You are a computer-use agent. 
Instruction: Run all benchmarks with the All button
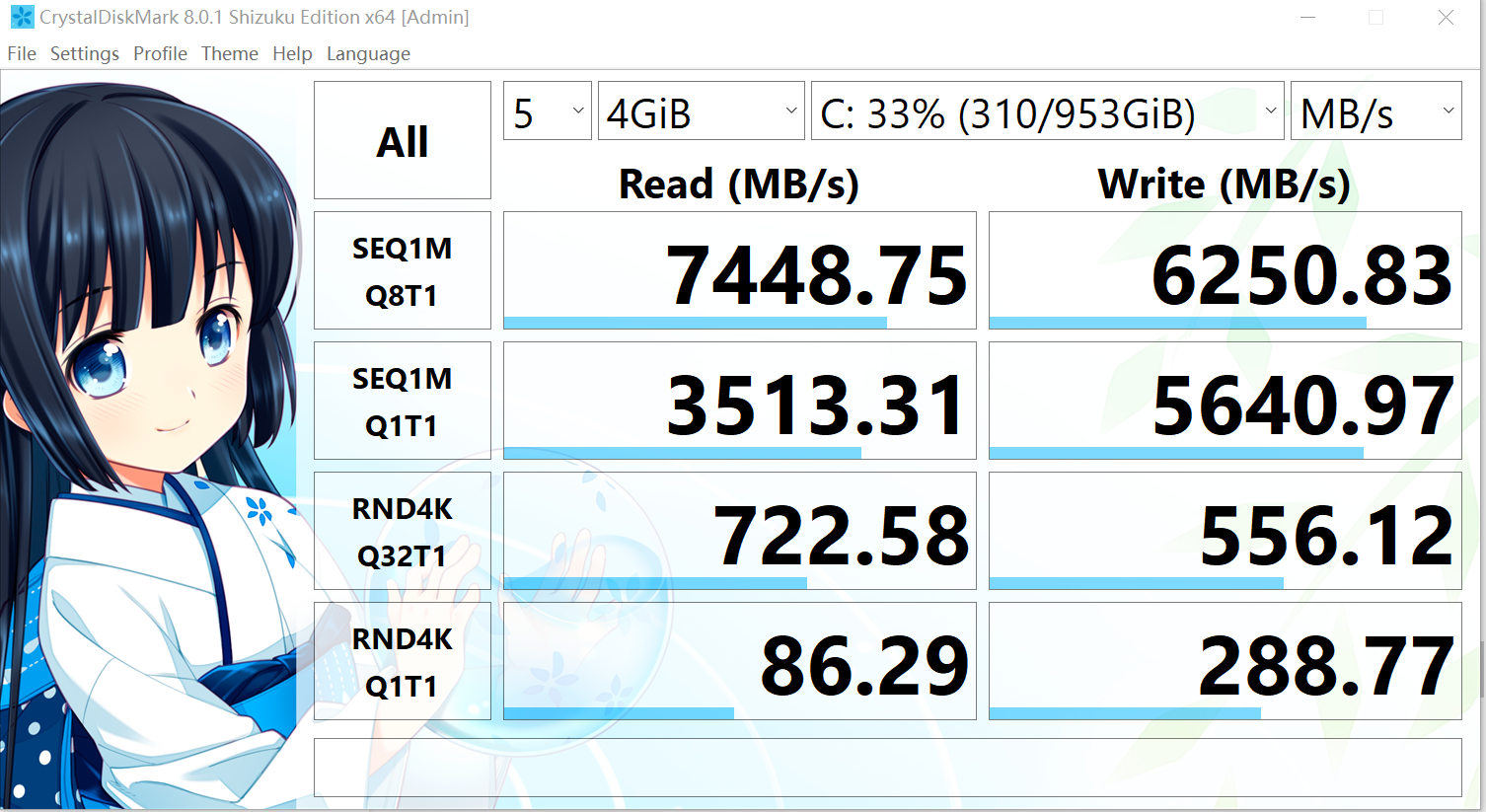pyautogui.click(x=402, y=139)
